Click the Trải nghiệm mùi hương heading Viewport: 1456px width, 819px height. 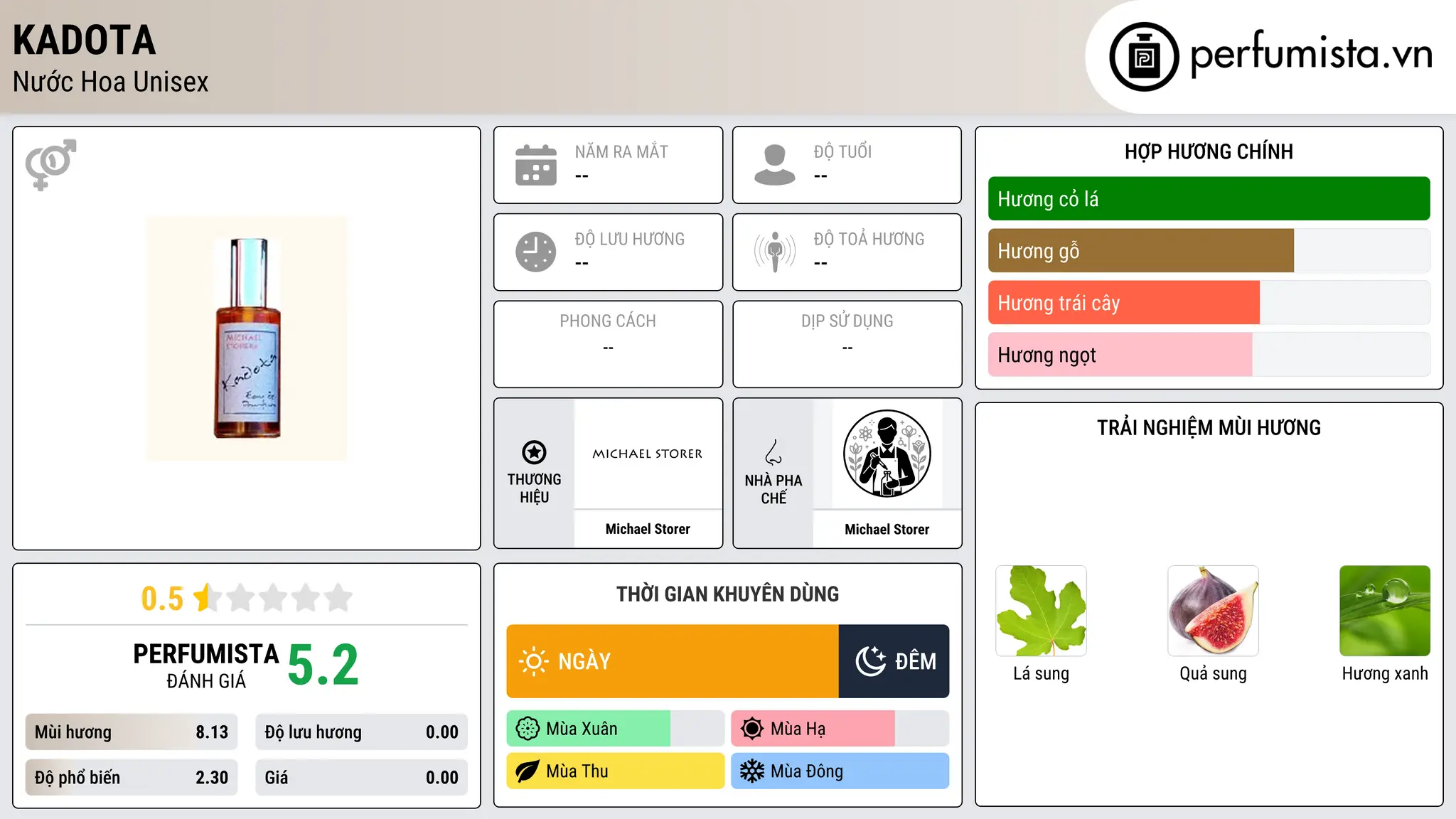pos(1209,428)
